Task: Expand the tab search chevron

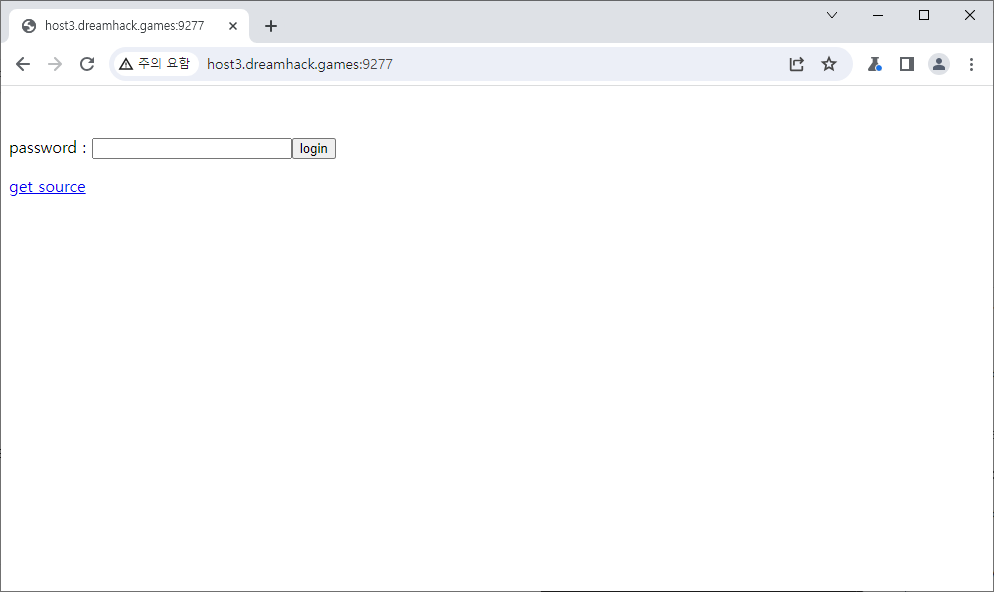Action: point(832,15)
